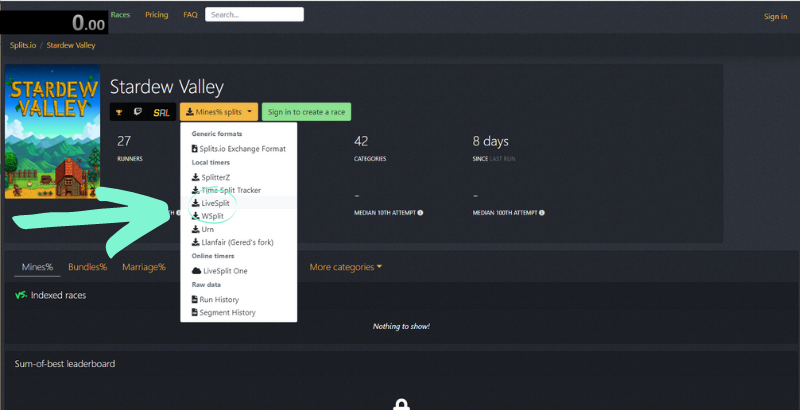800x410 pixels.
Task: Click info icon beside Median 10th Attempt
Action: tap(420, 212)
